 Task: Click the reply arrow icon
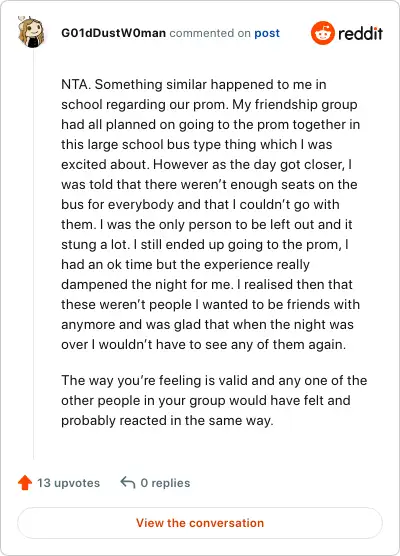point(128,483)
